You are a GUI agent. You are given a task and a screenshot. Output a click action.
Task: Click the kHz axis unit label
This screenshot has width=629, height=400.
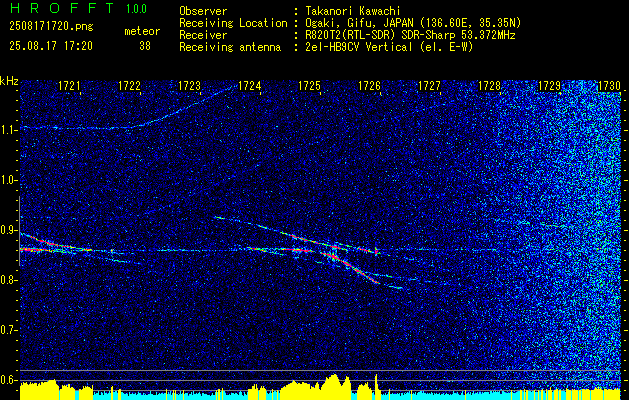point(9,81)
